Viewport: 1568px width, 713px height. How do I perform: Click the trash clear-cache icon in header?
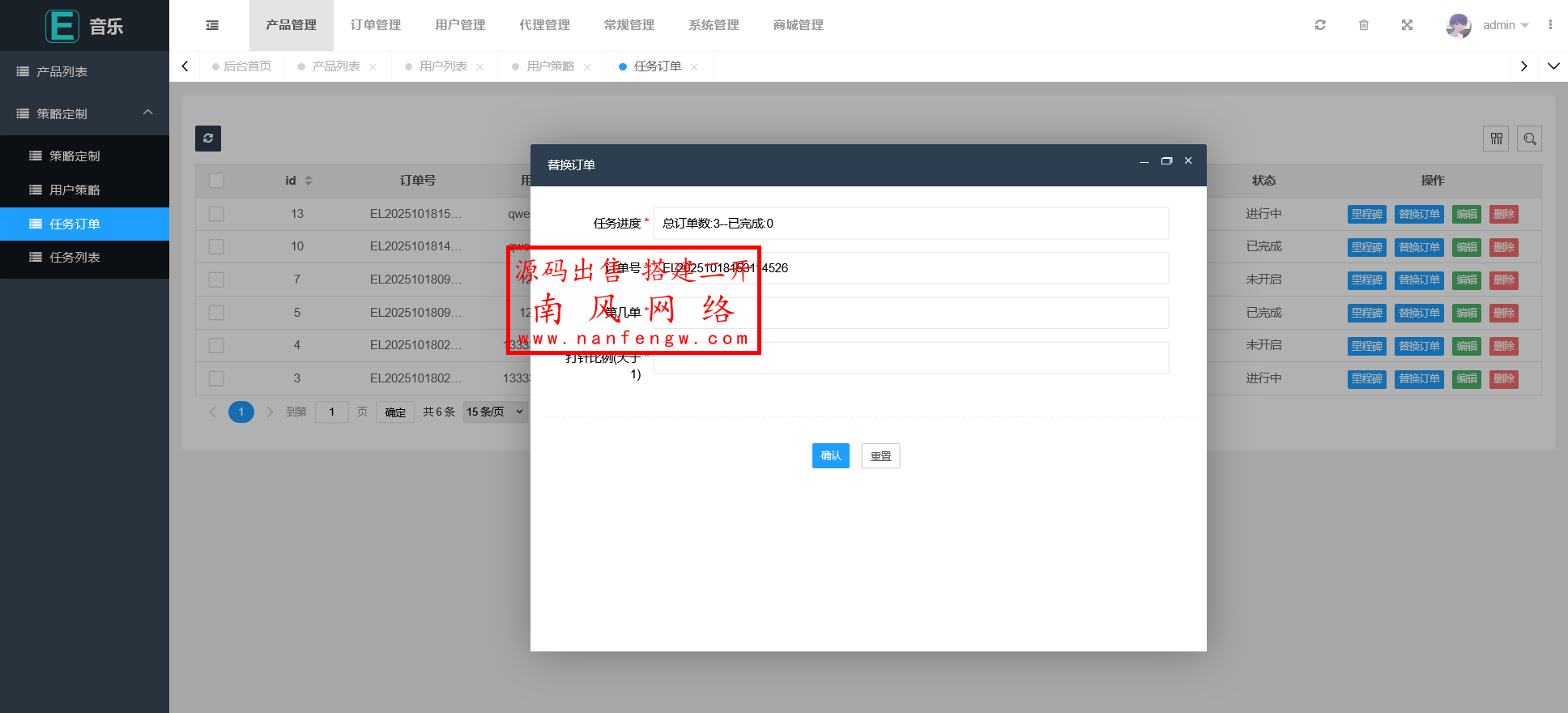(1364, 25)
